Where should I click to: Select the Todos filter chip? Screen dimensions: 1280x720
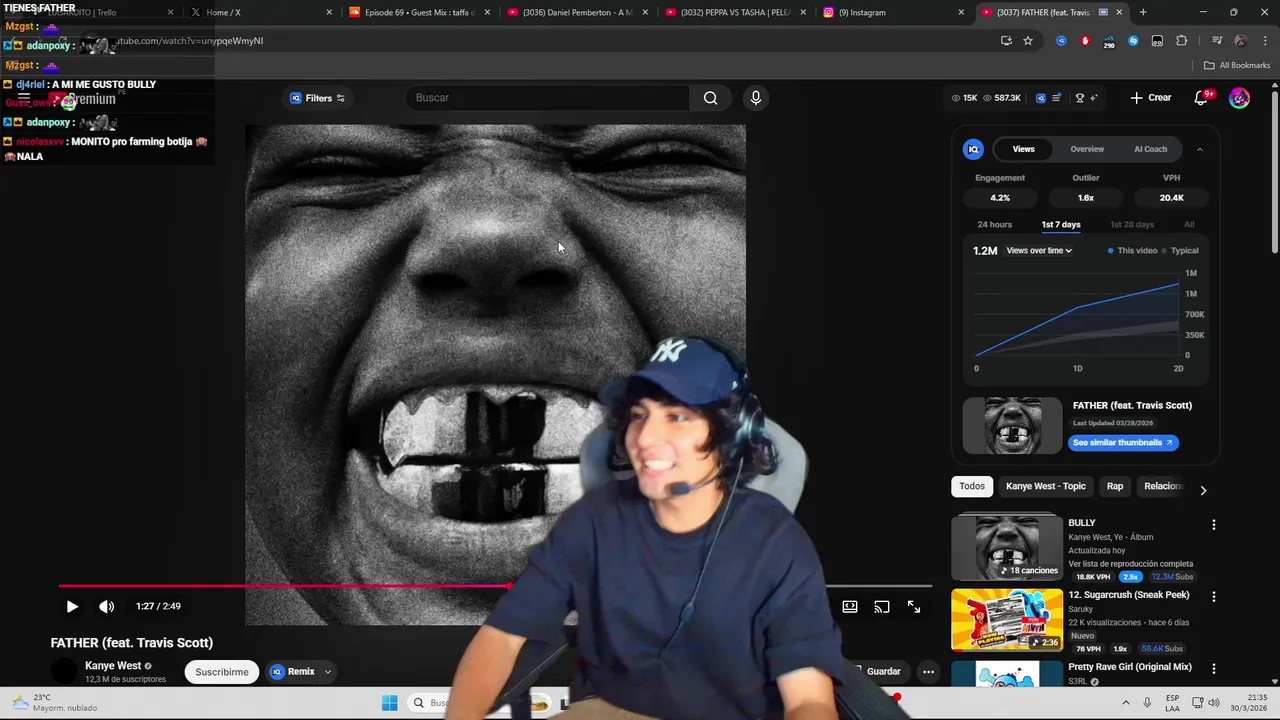[972, 486]
